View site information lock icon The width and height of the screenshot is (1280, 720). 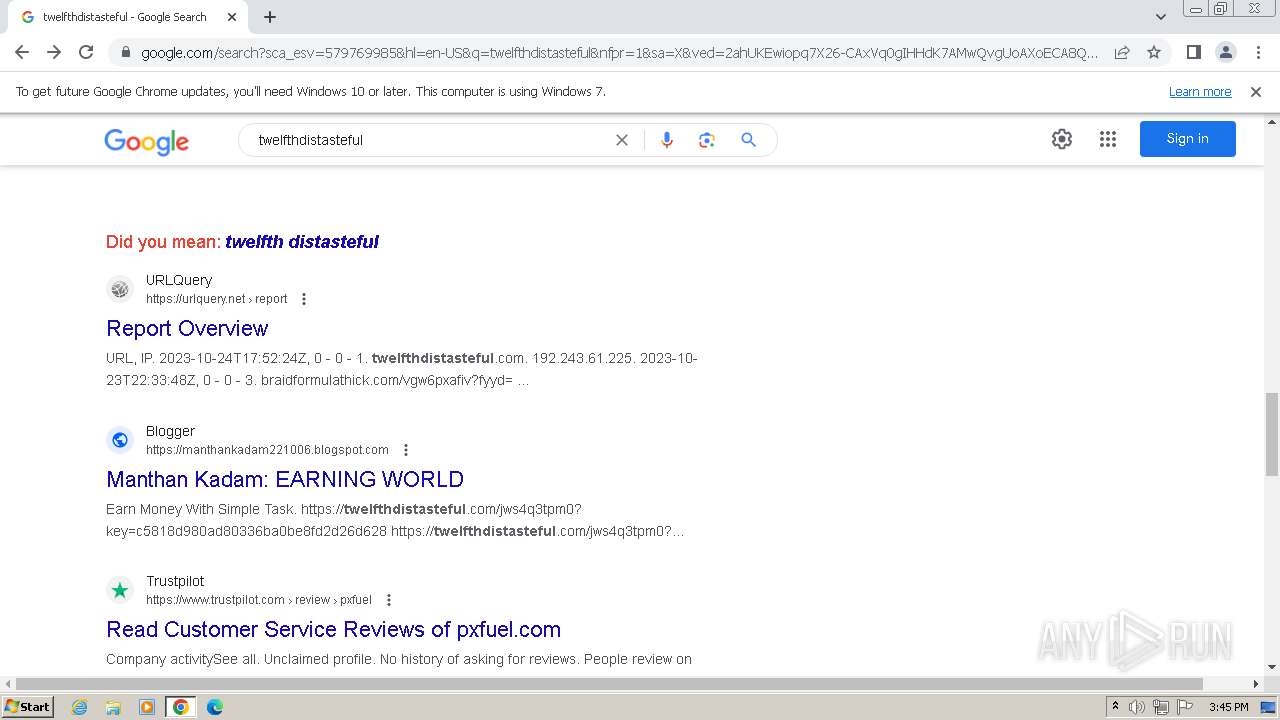click(x=126, y=52)
